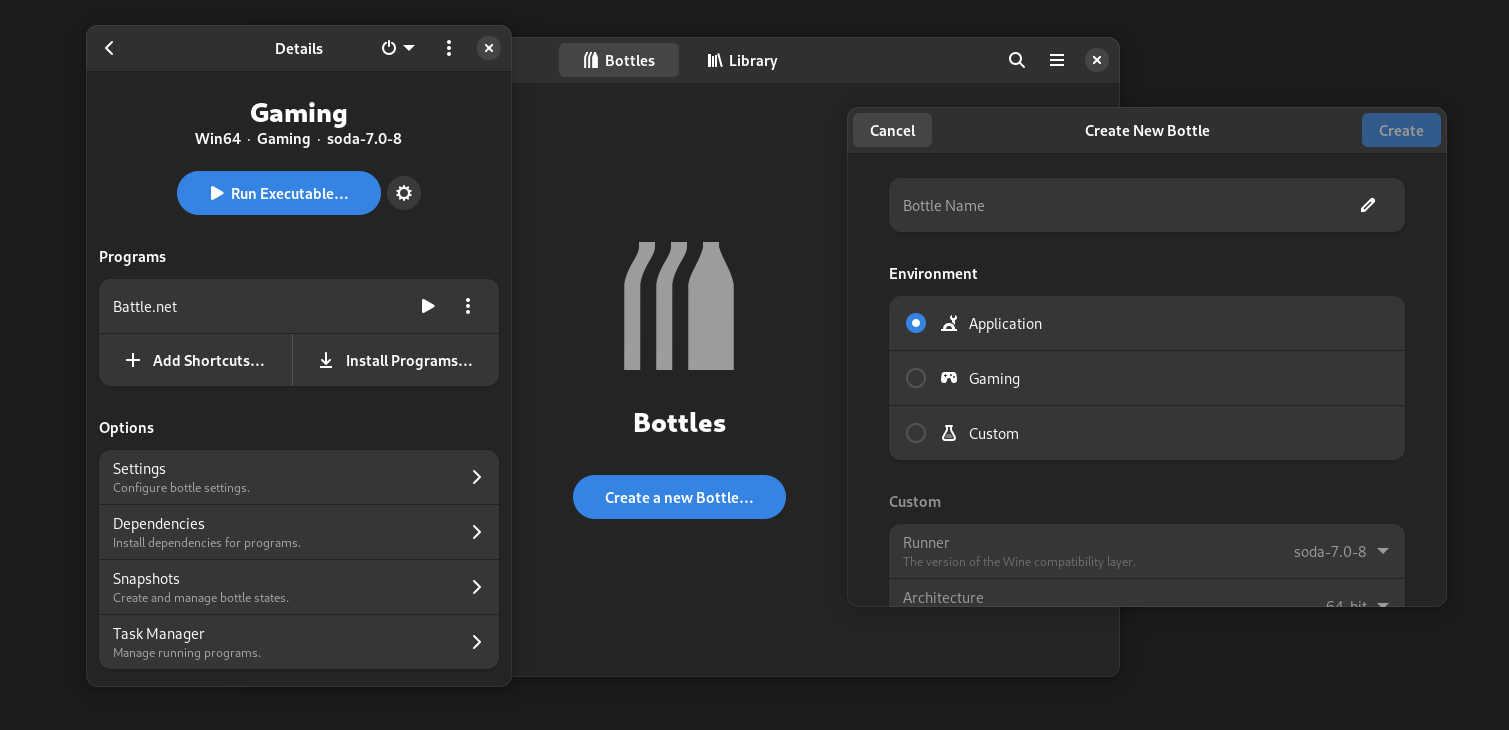This screenshot has width=1509, height=730.
Task: Select the Application environment radio button
Action: [916, 323]
